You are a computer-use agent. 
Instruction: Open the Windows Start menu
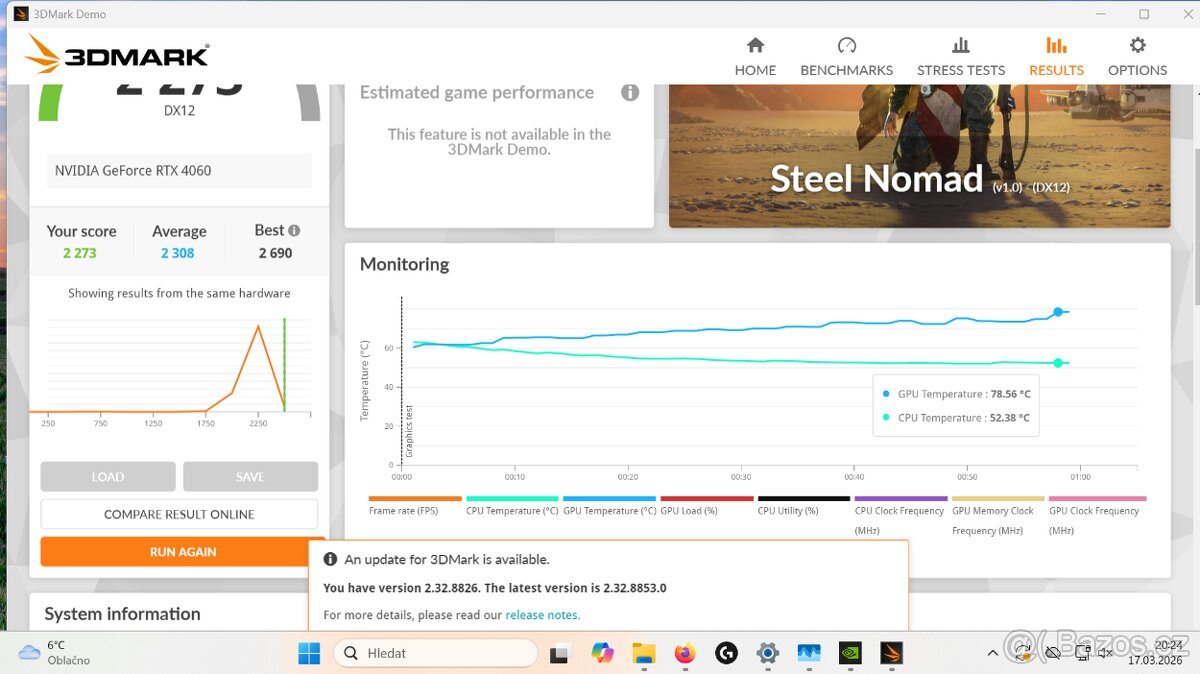(x=309, y=653)
